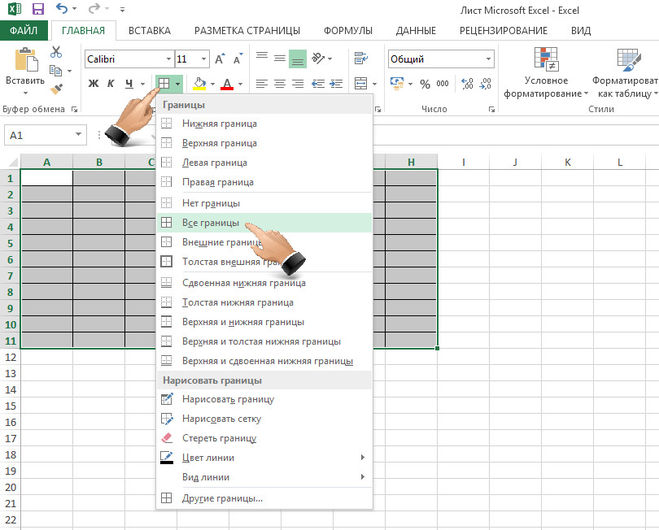Screen dimensions: 659x530
Task: Select Сдвоенная нижняя граница item
Action: [x=264, y=283]
